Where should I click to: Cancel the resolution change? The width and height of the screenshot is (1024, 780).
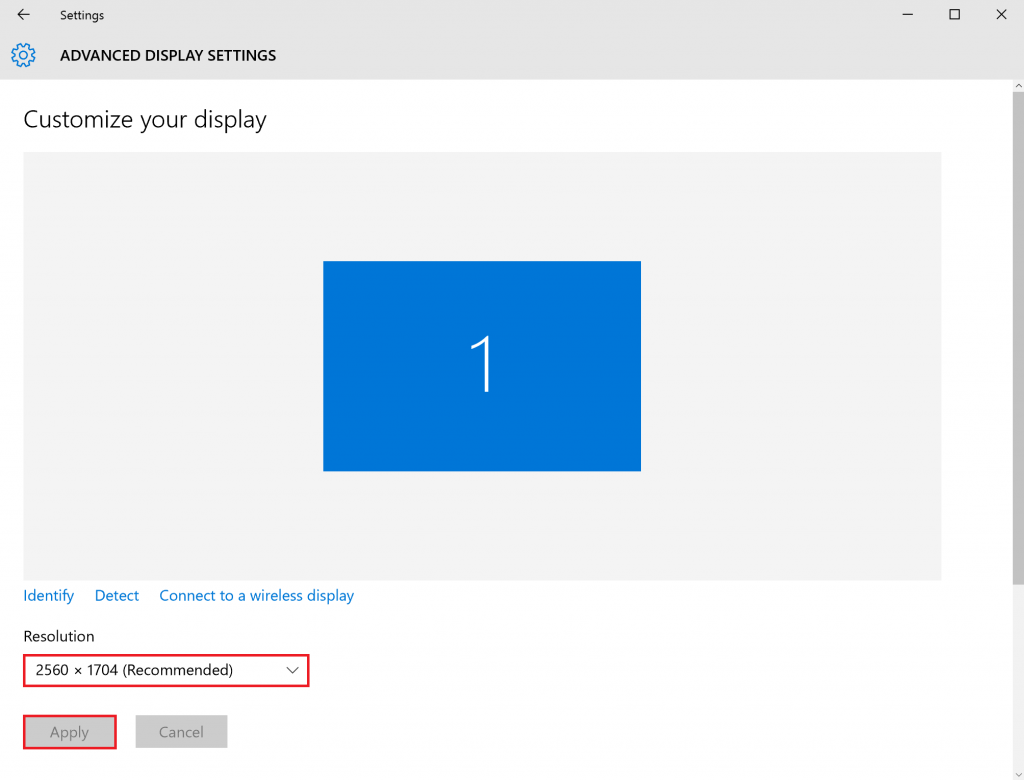(181, 731)
